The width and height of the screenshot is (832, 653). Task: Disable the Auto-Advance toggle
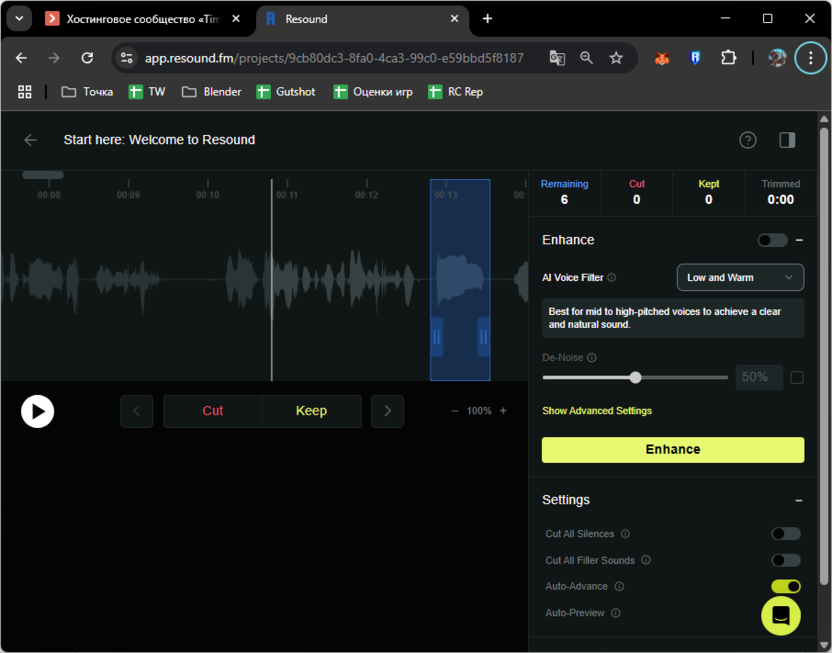coord(785,587)
